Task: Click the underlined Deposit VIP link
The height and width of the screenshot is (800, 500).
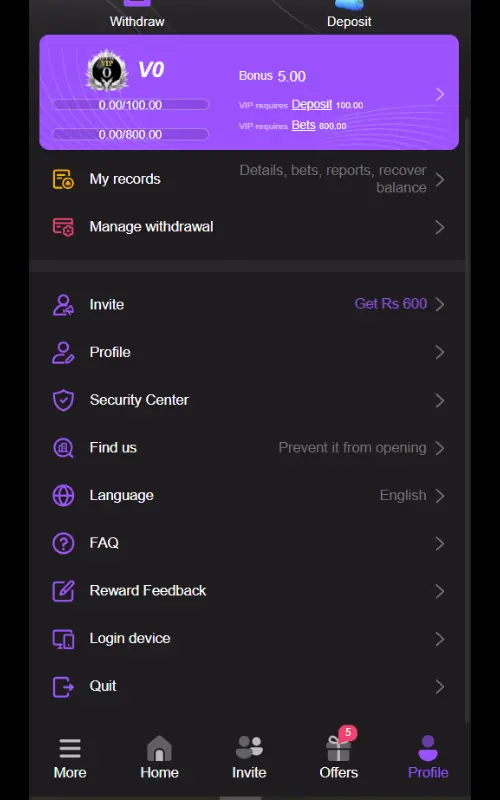Action: (312, 105)
